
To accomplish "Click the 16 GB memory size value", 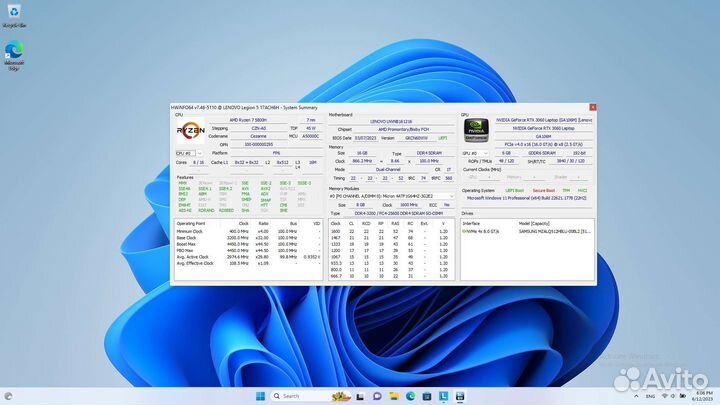I will 362,153.
